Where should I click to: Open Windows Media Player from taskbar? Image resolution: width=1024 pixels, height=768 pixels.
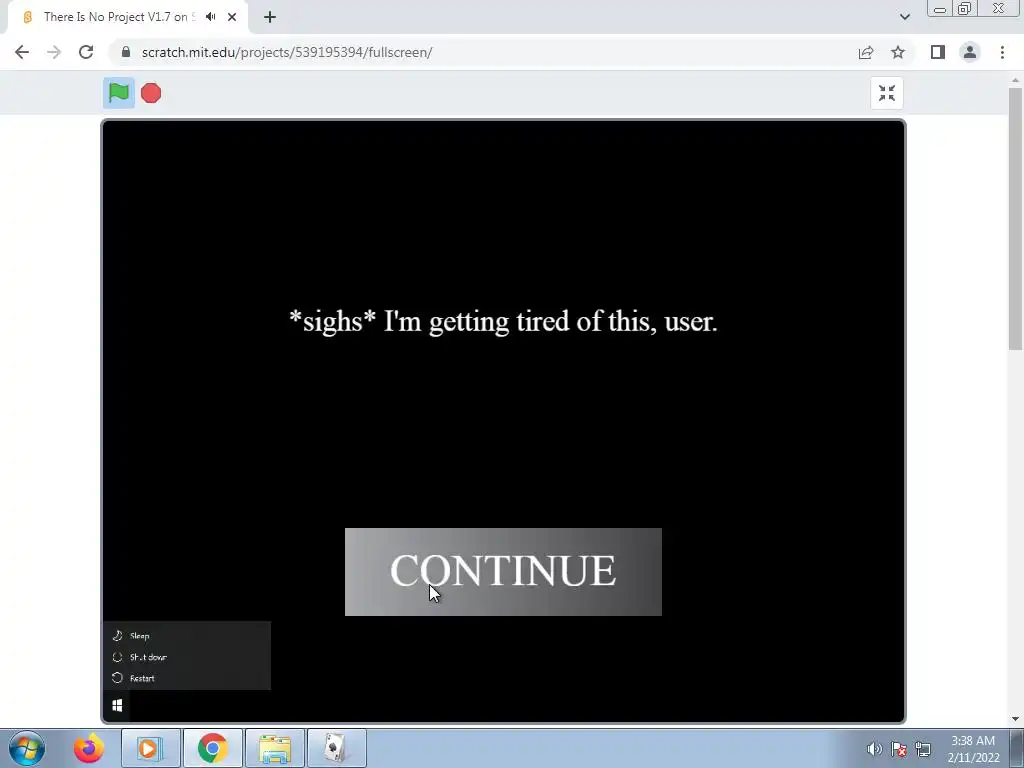pyautogui.click(x=150, y=748)
